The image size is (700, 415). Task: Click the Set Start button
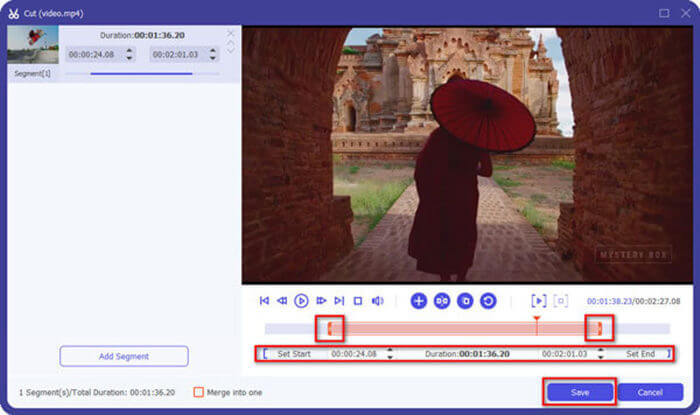[x=293, y=354]
